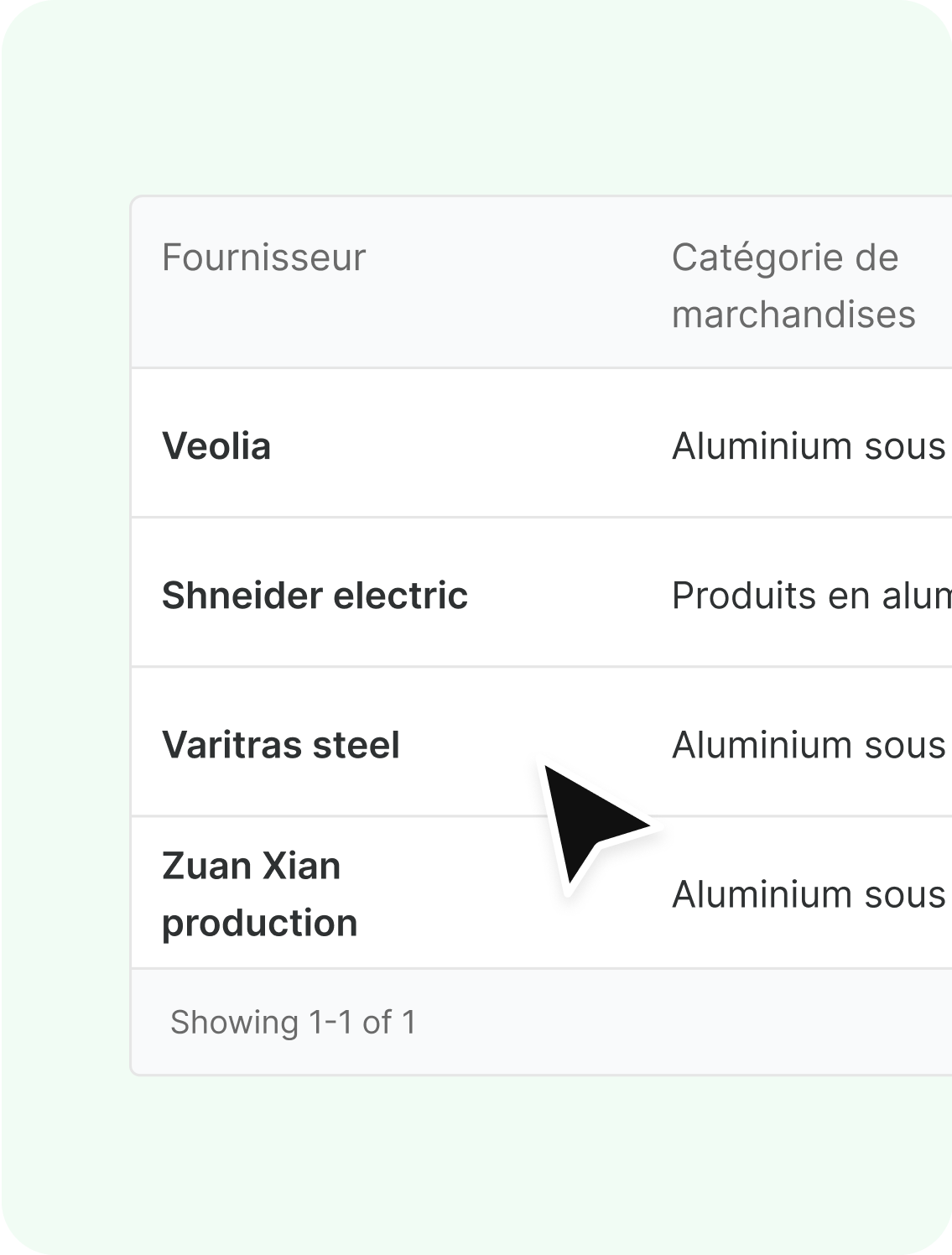952x1255 pixels.
Task: Open the Veolia supplier entry
Action: pyautogui.click(x=216, y=446)
